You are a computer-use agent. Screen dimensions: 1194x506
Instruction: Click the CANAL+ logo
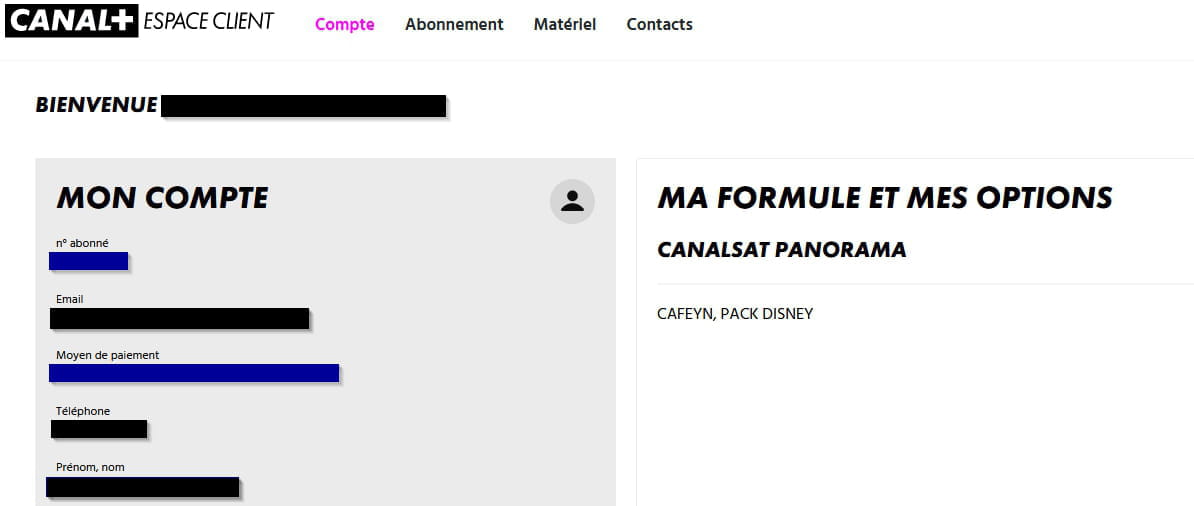pos(72,21)
